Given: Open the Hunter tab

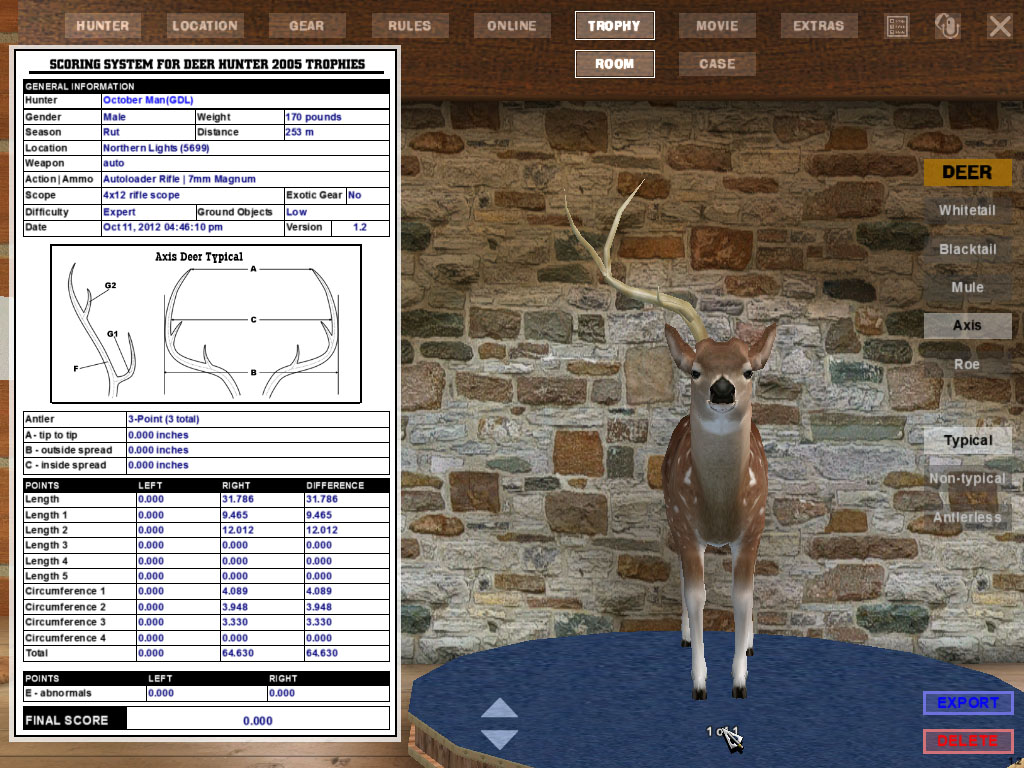Looking at the screenshot, I should pyautogui.click(x=103, y=26).
